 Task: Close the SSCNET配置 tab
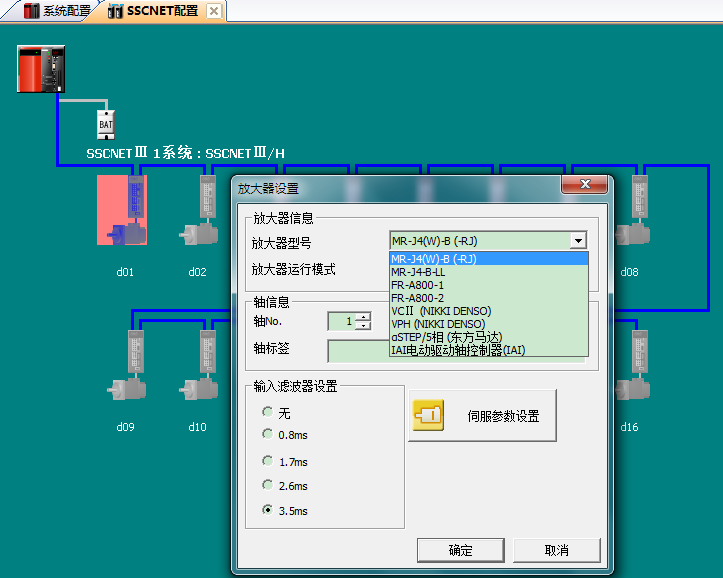(213, 11)
